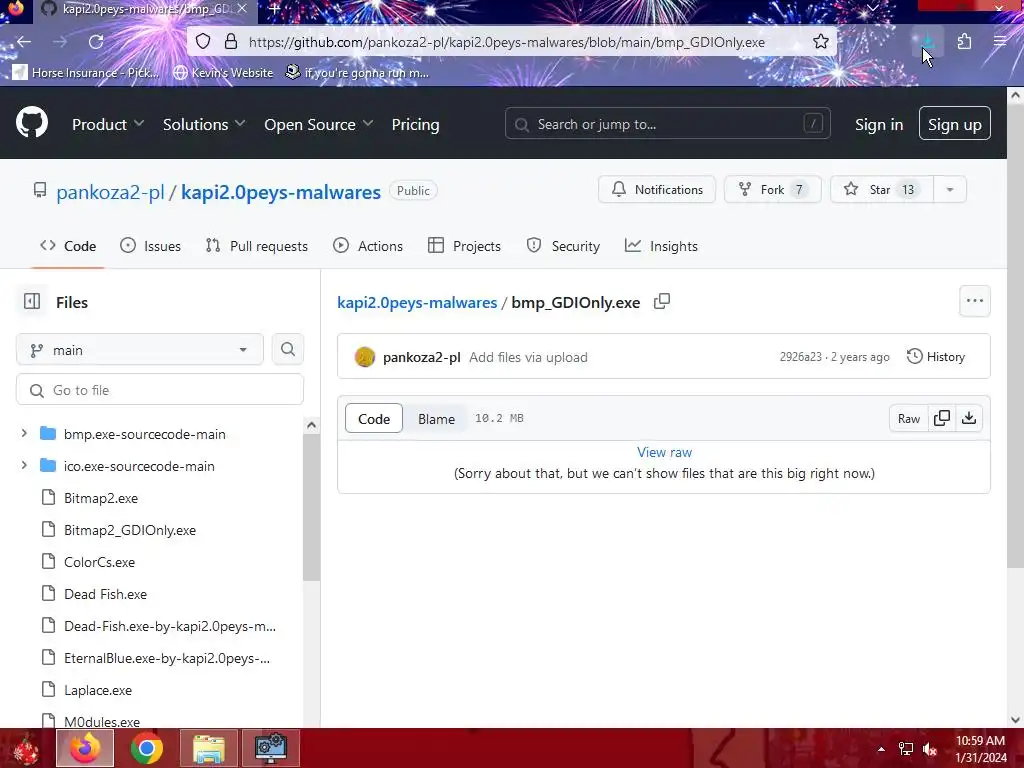Screen dimensions: 1024x768
Task: Expand the ico.exe-sourcecode-main folder
Action: [24, 466]
